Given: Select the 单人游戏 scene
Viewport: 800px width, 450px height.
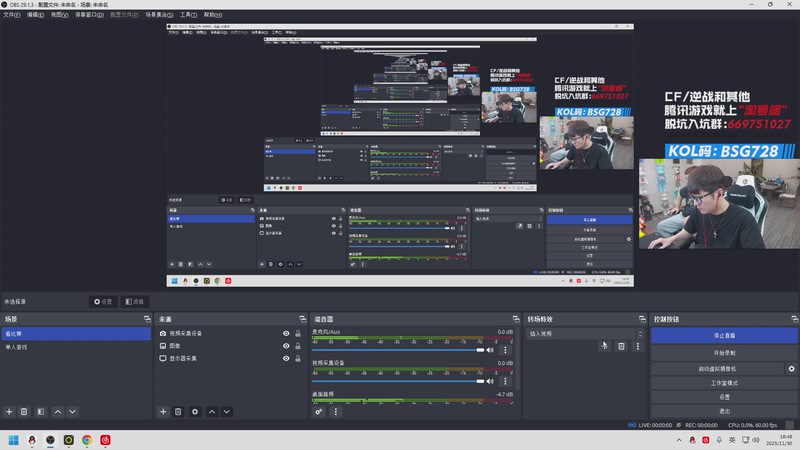Looking at the screenshot, I should pos(77,347).
